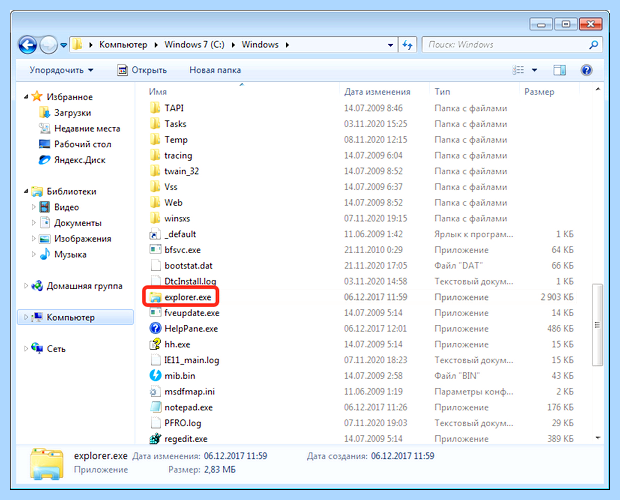Click the Открыть toolbar button
Viewport: 620px width, 500px height.
(x=142, y=70)
